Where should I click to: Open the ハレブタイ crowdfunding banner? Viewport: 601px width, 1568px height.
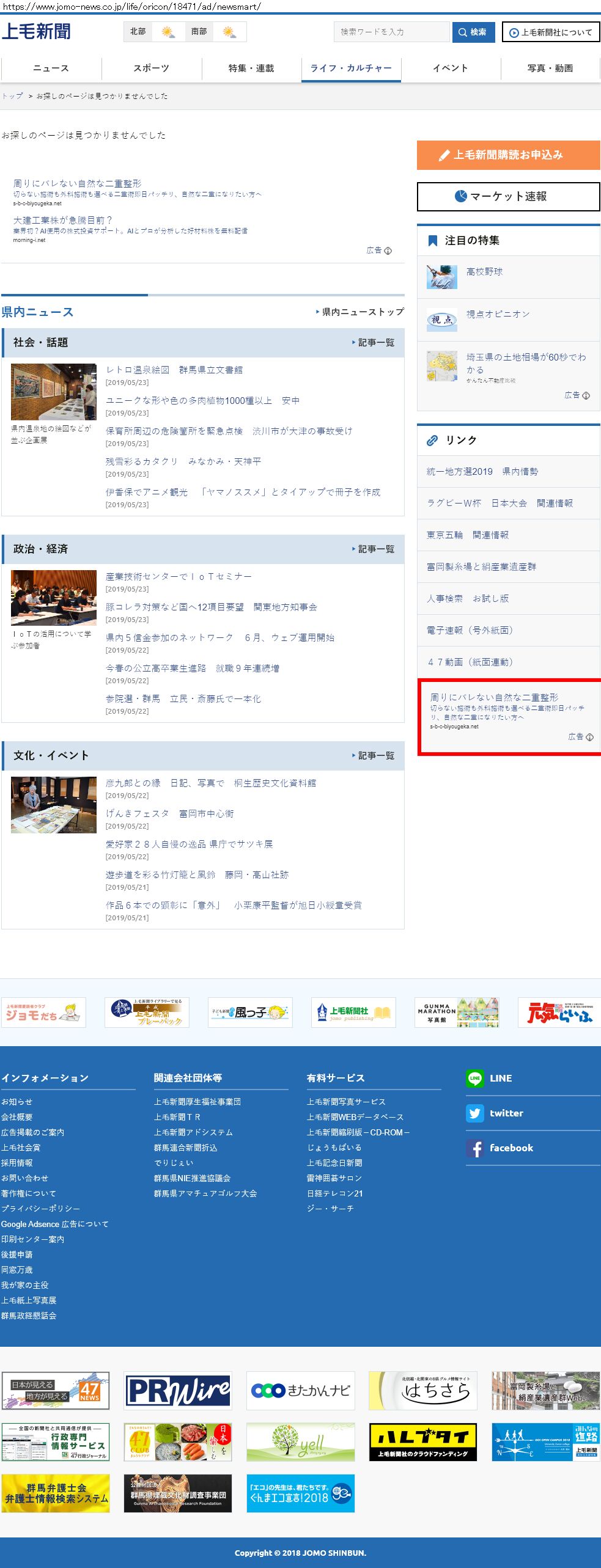point(422,1442)
